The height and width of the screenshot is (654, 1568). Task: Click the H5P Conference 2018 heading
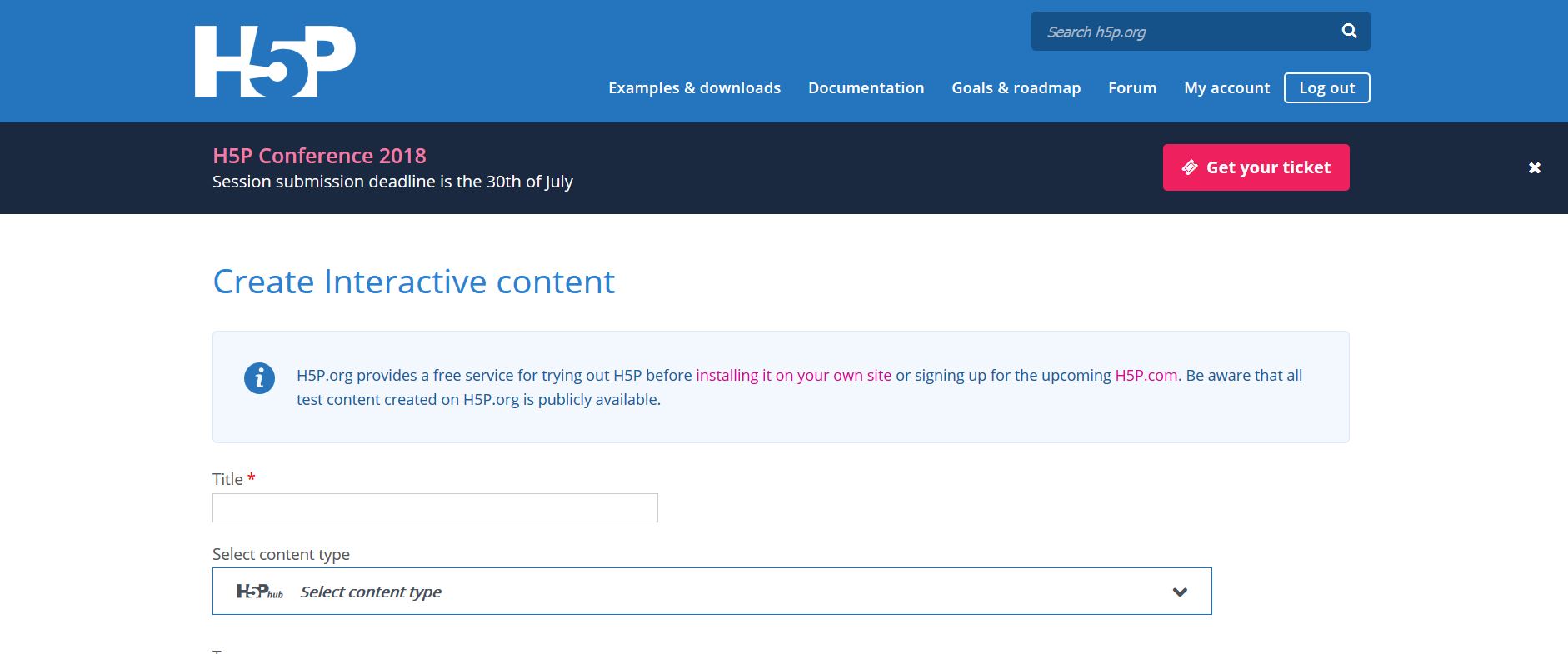point(319,156)
